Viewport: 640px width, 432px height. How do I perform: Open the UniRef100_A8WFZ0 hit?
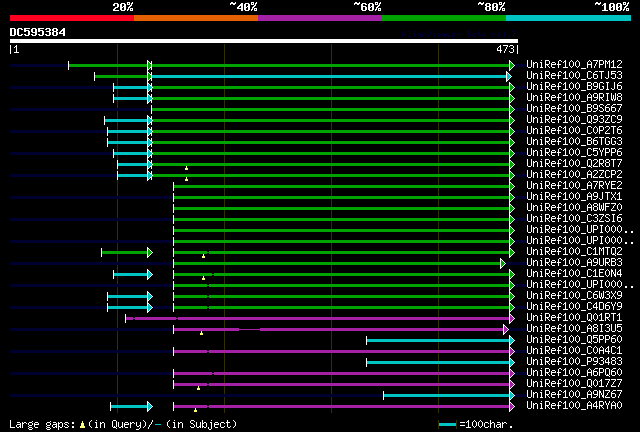pyautogui.click(x=574, y=208)
